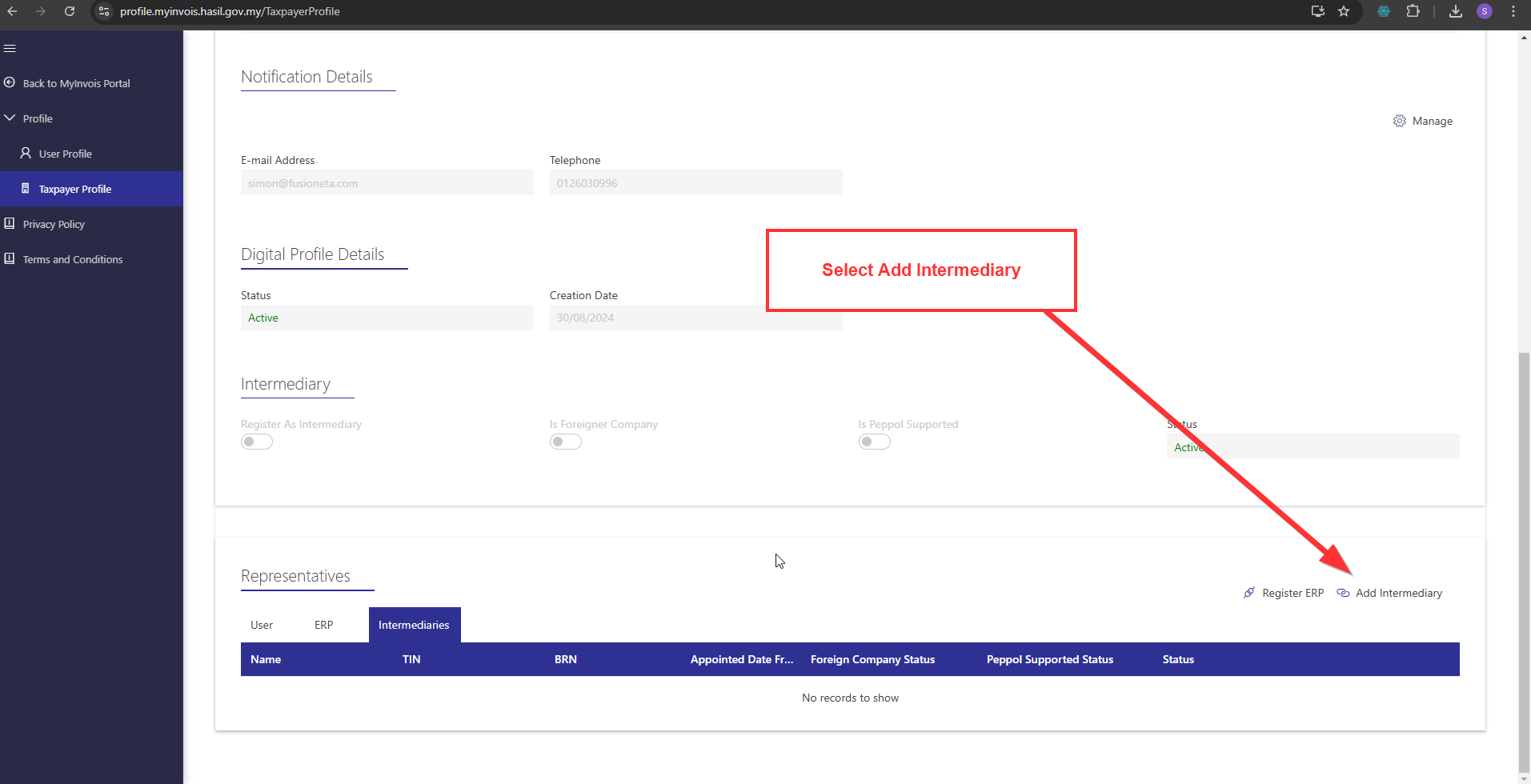This screenshot has height=784, width=1531.
Task: Open browser extensions puzzle icon
Action: tap(1413, 11)
